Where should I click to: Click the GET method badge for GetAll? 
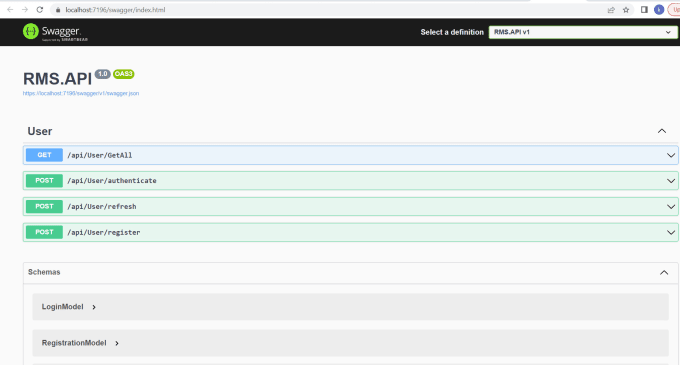click(x=44, y=155)
